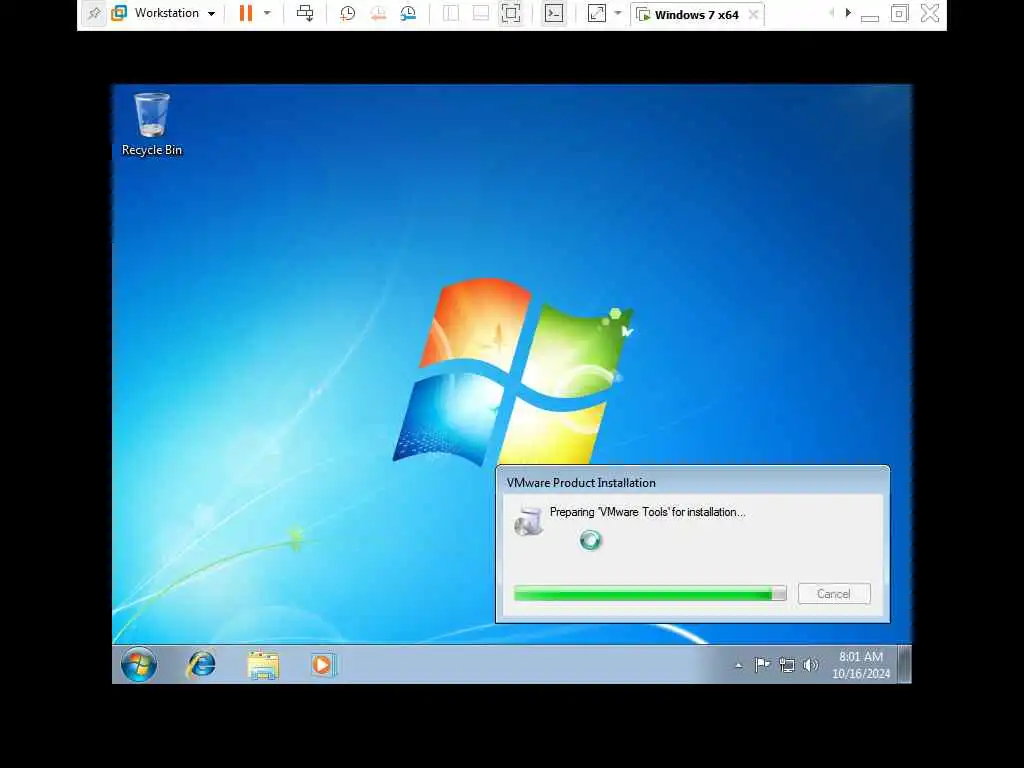Revert VM to the previous snapshot

point(378,13)
